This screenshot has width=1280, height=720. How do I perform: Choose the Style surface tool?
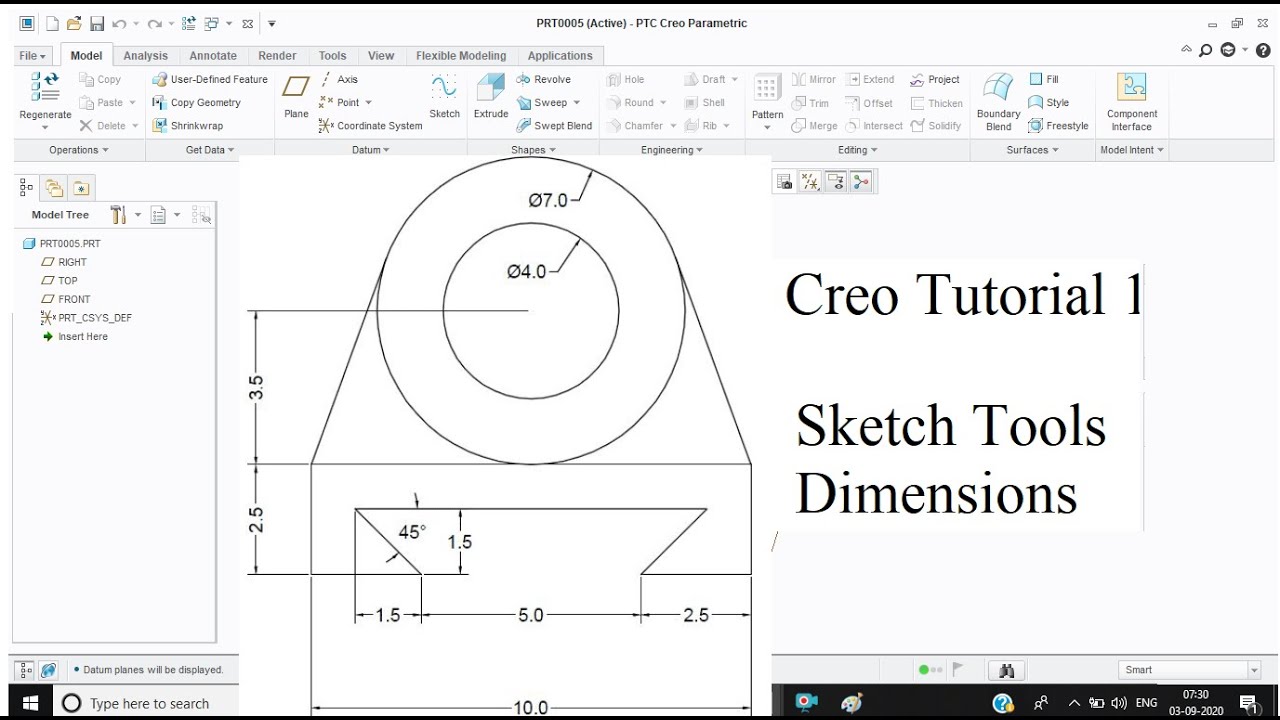(1049, 102)
